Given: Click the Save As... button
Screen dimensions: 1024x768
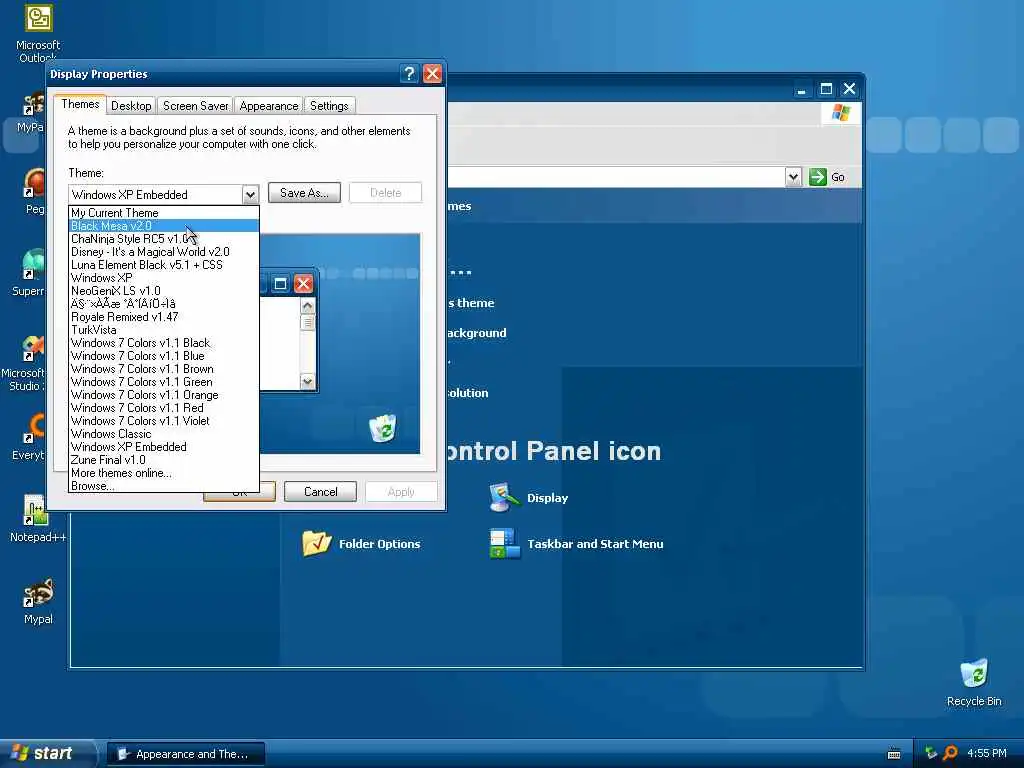Looking at the screenshot, I should [x=304, y=193].
